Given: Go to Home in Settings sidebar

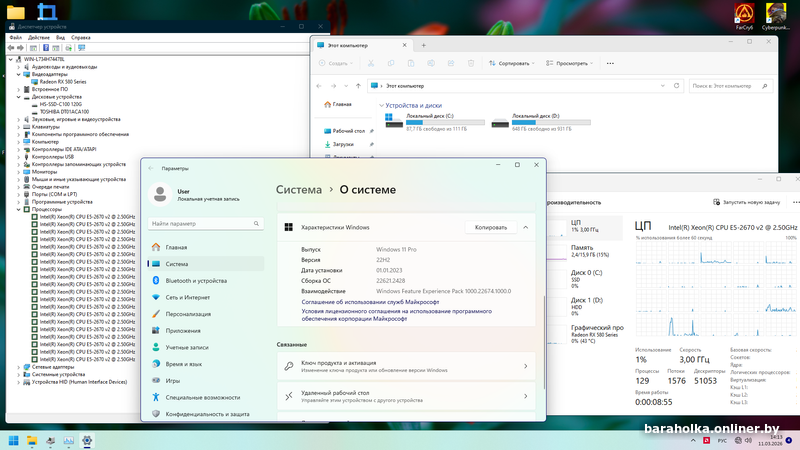Looking at the screenshot, I should click(x=176, y=247).
